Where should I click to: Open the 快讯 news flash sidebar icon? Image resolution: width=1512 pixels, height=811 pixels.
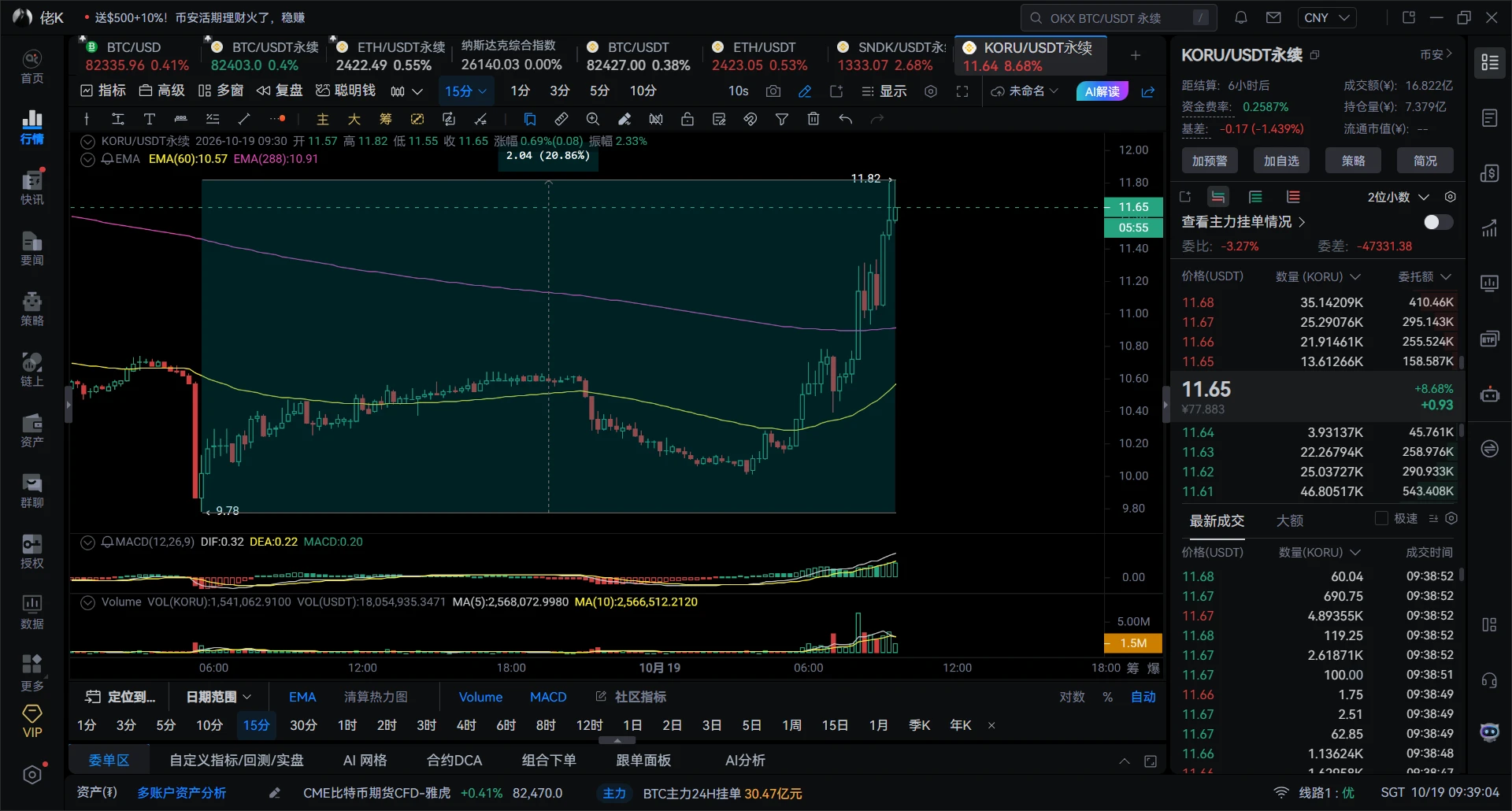click(31, 187)
